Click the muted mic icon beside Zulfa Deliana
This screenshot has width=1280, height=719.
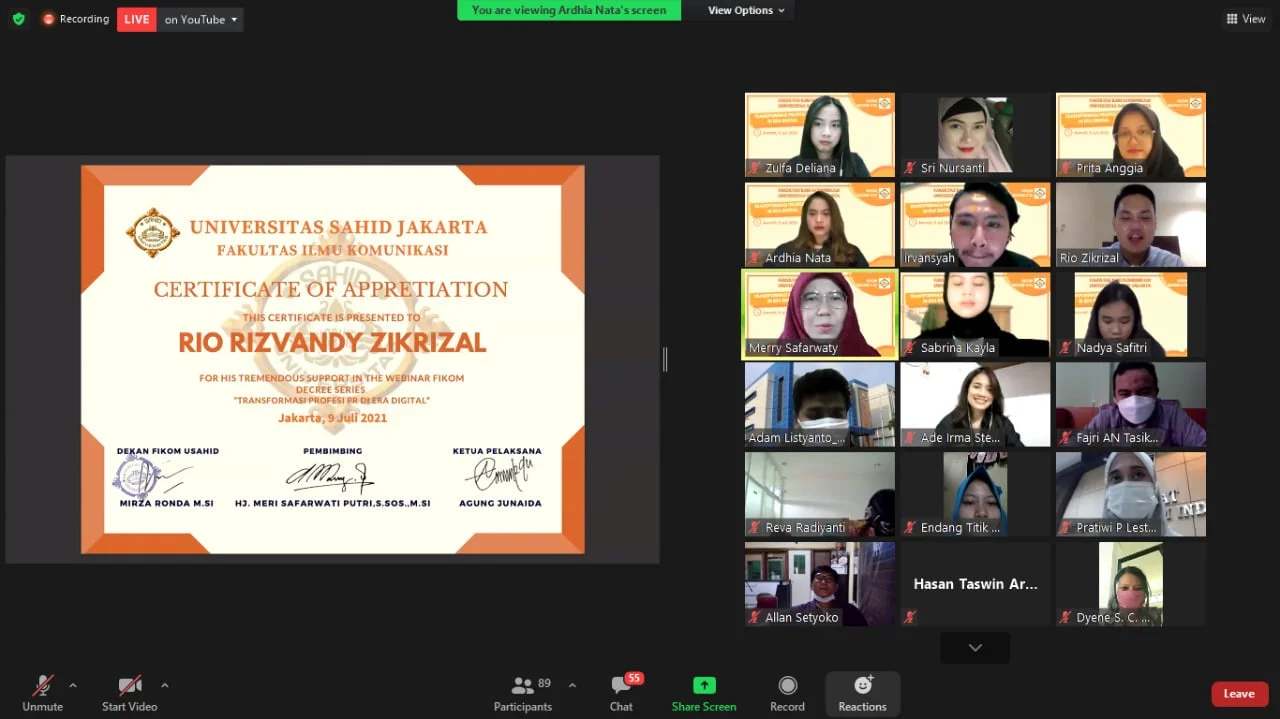point(755,168)
